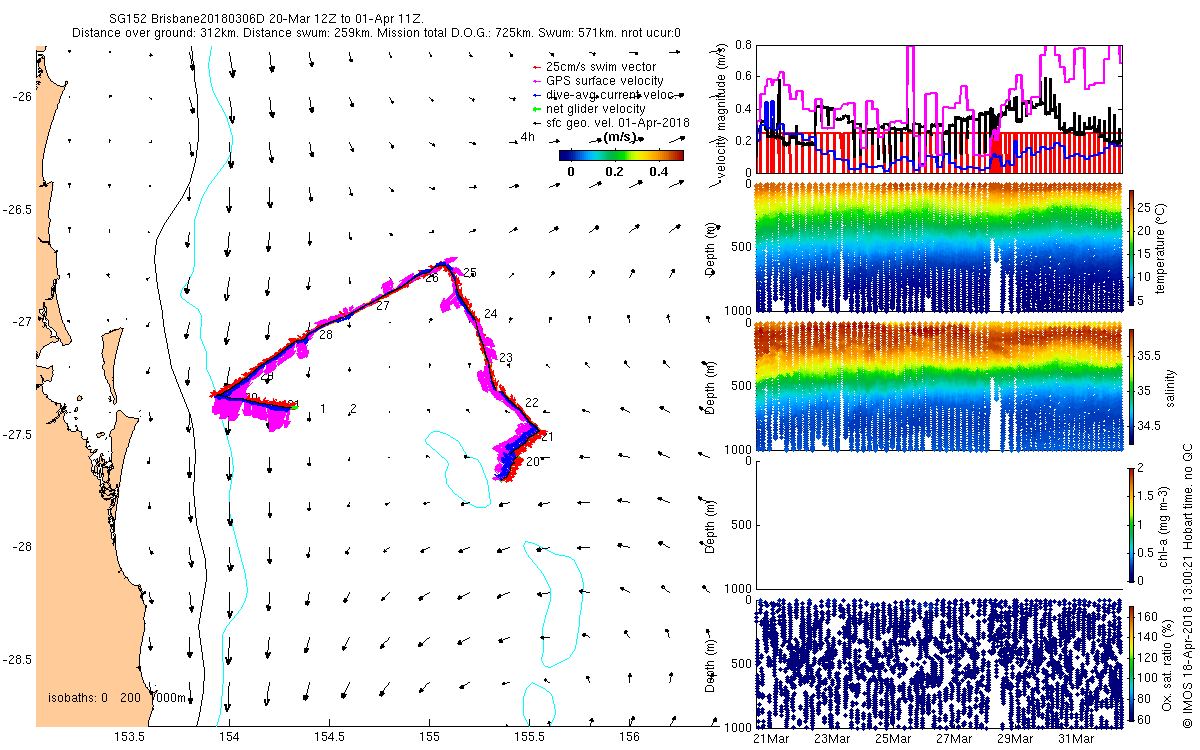Click the '31Mar' date tick label
This screenshot has width=1200, height=750.
[x=1076, y=739]
